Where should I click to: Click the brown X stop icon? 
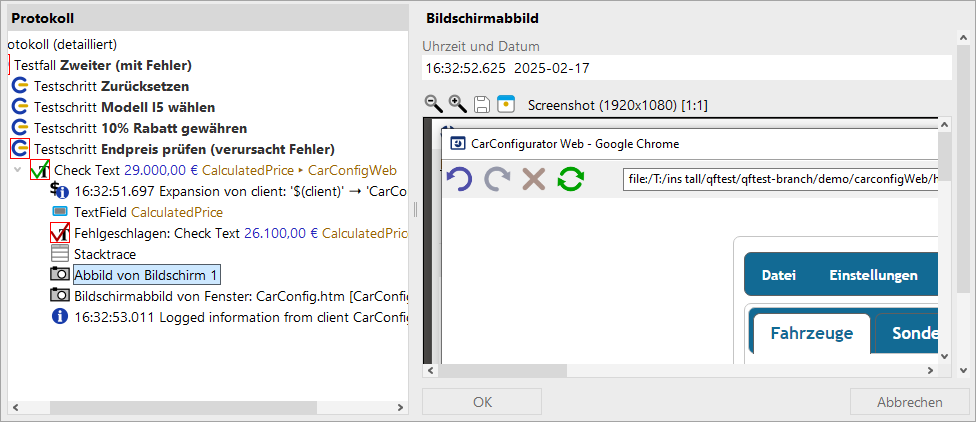tap(533, 179)
